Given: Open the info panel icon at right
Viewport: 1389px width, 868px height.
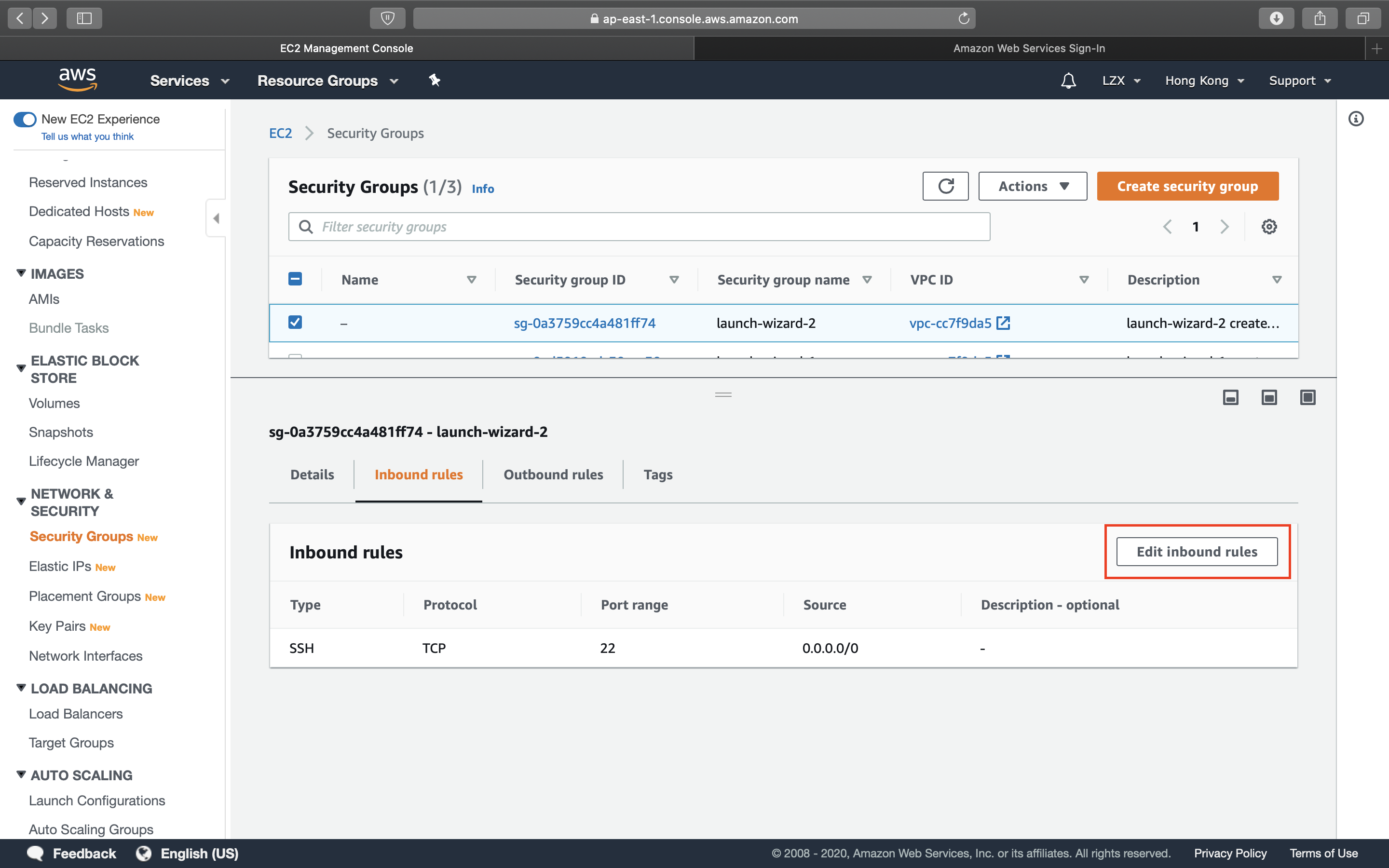Looking at the screenshot, I should coord(1356,119).
